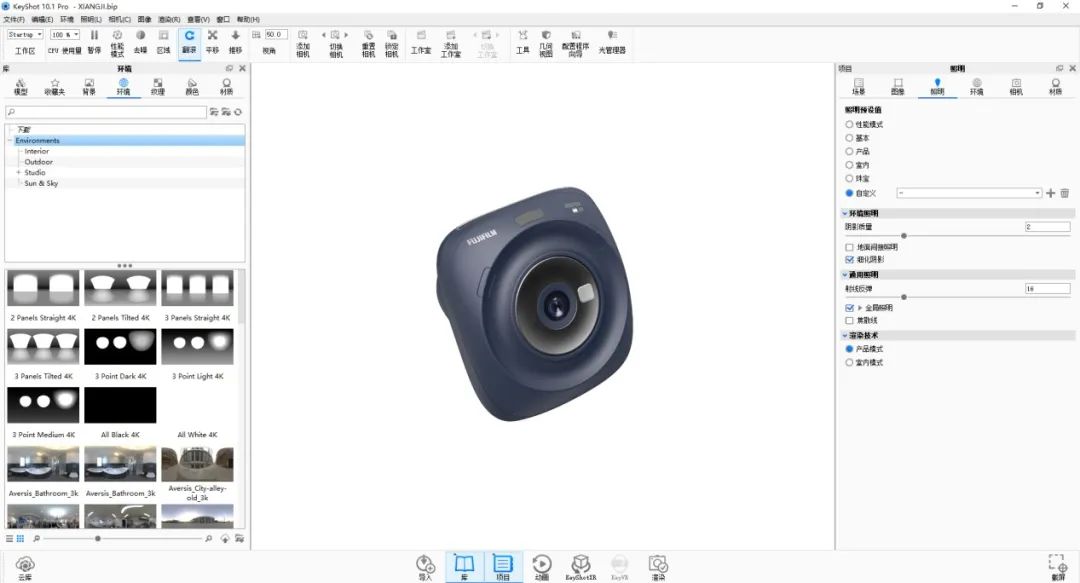Open the custom lighting preset combo box
The width and height of the screenshot is (1080, 583).
pyautogui.click(x=968, y=193)
